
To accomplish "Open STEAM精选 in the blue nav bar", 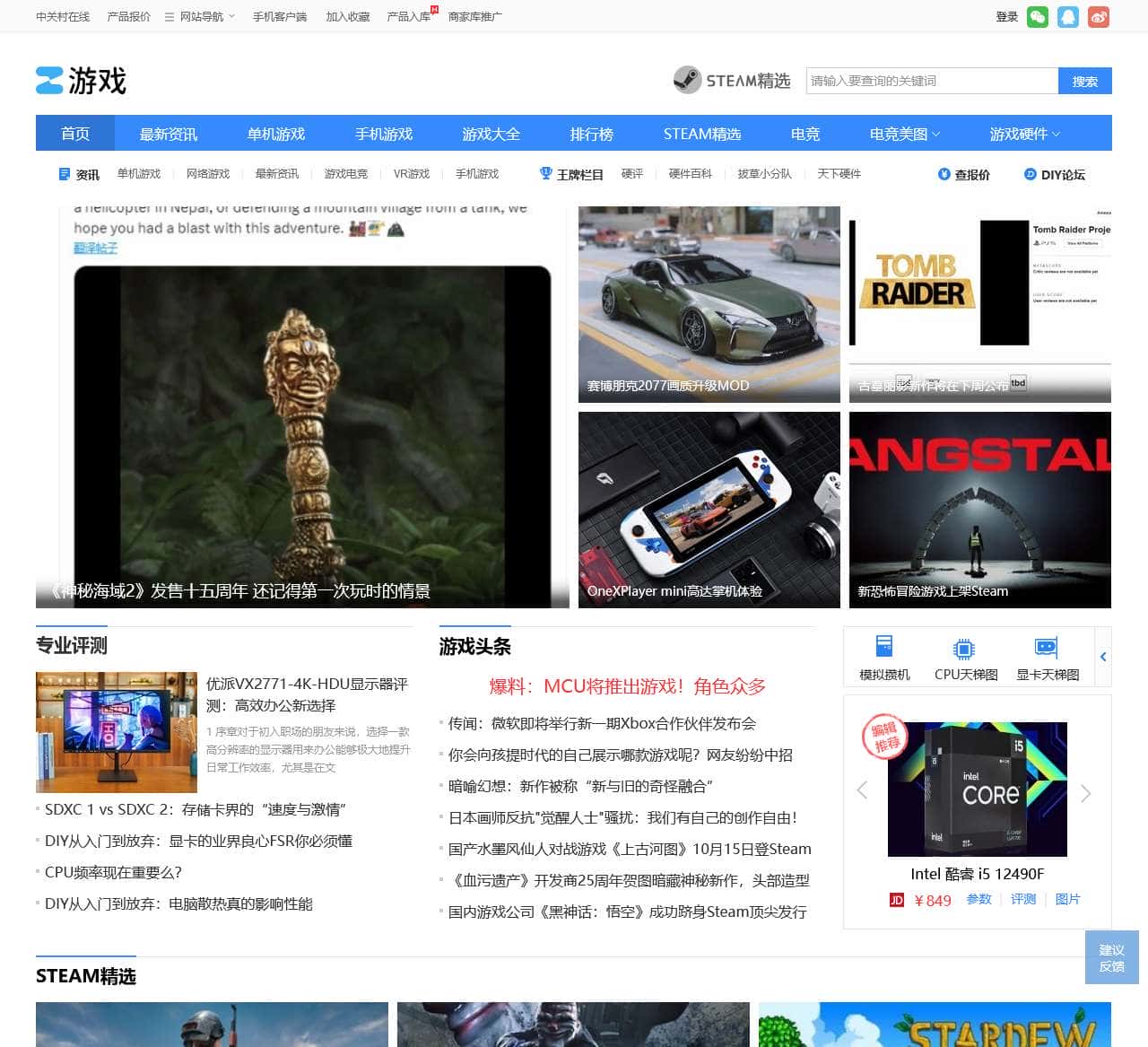I will [x=702, y=134].
